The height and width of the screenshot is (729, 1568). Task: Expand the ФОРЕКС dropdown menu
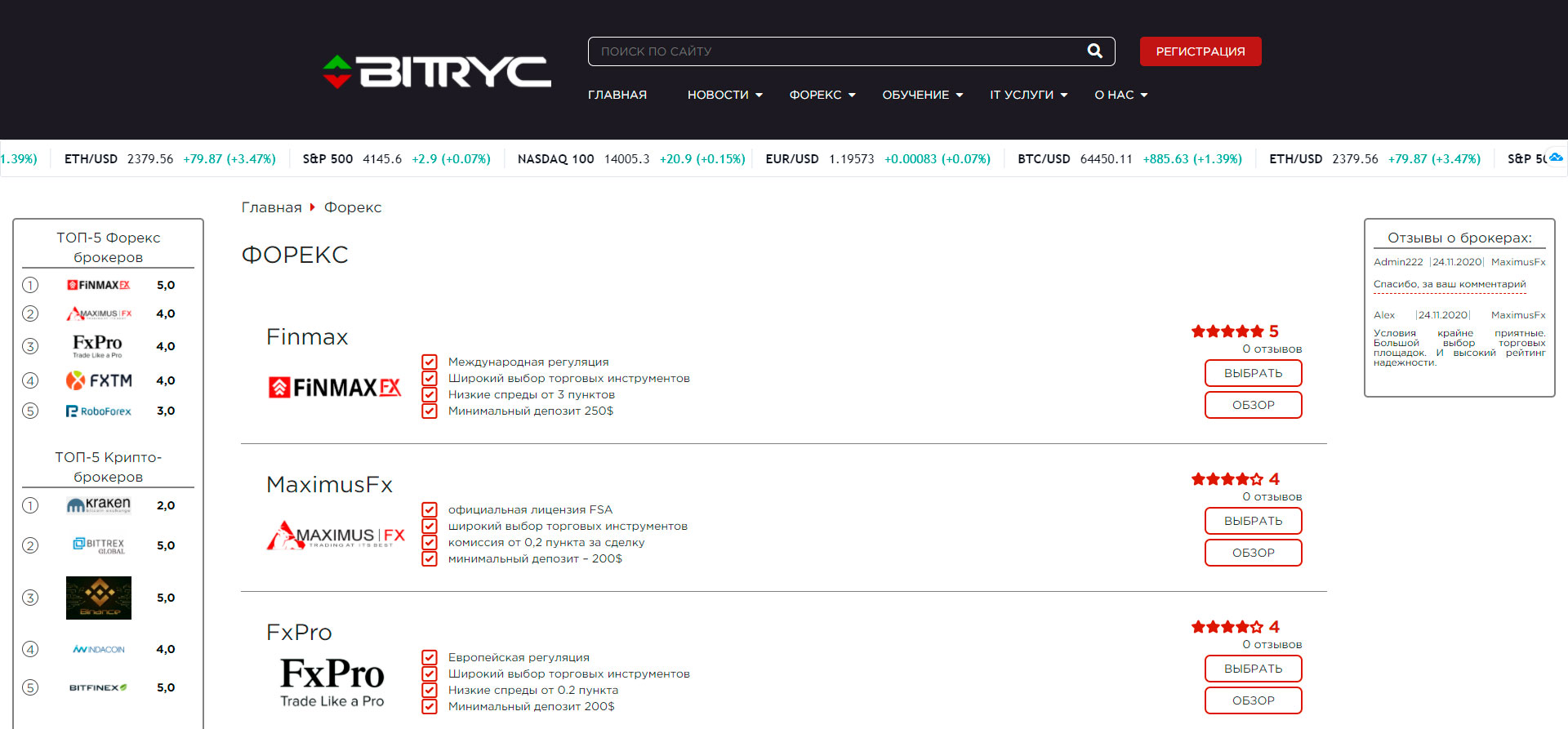(x=822, y=95)
